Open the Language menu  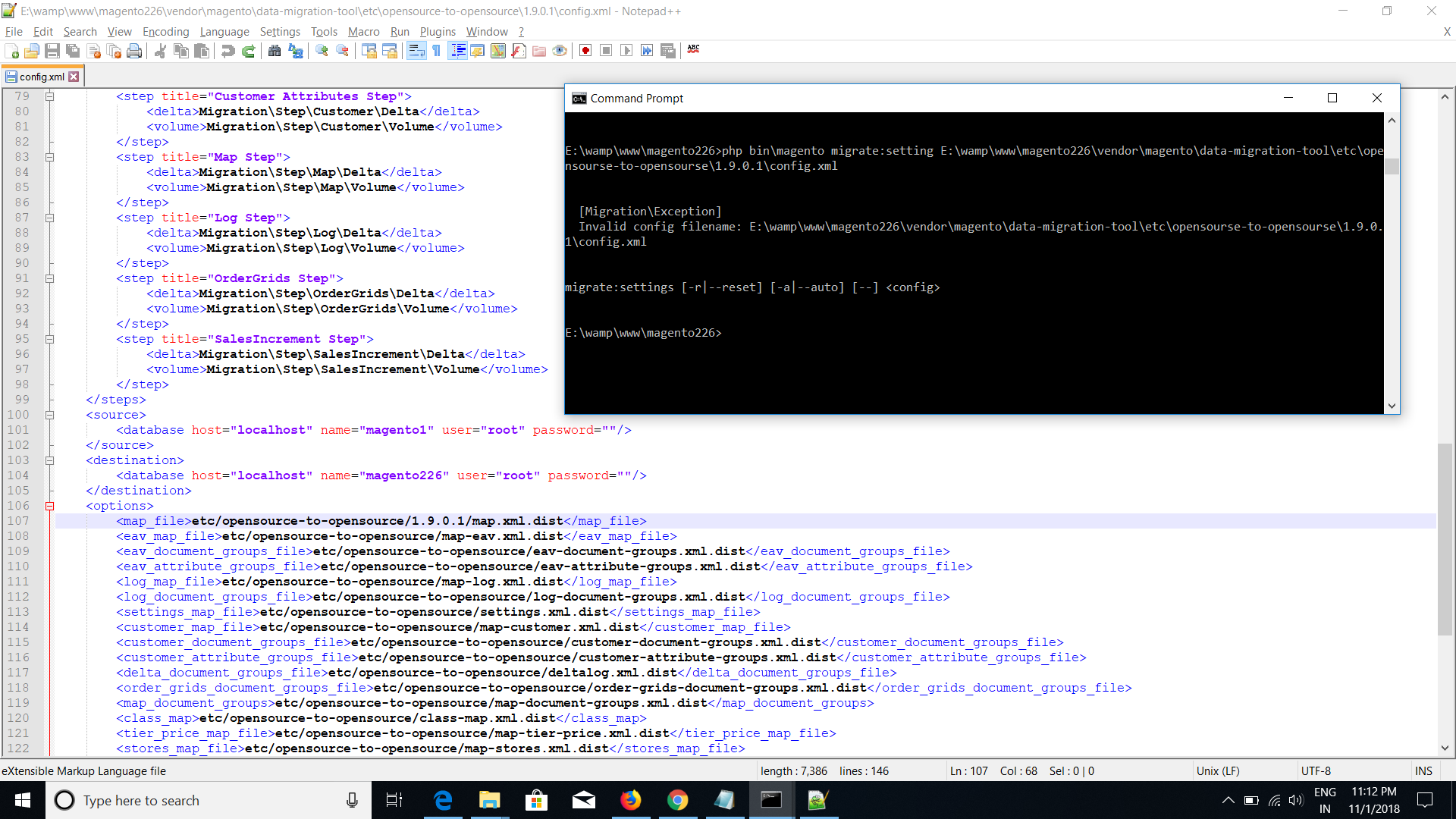click(x=224, y=32)
